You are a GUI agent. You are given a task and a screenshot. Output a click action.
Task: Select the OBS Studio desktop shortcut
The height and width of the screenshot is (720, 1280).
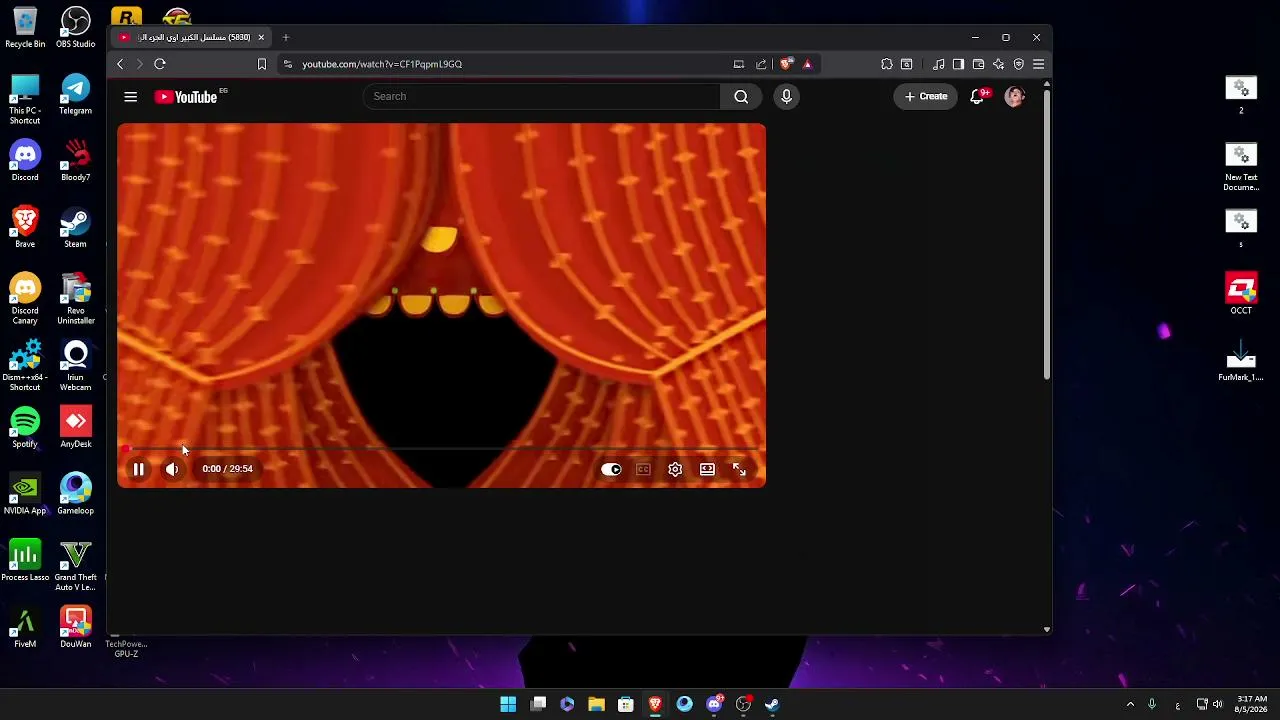point(76,28)
